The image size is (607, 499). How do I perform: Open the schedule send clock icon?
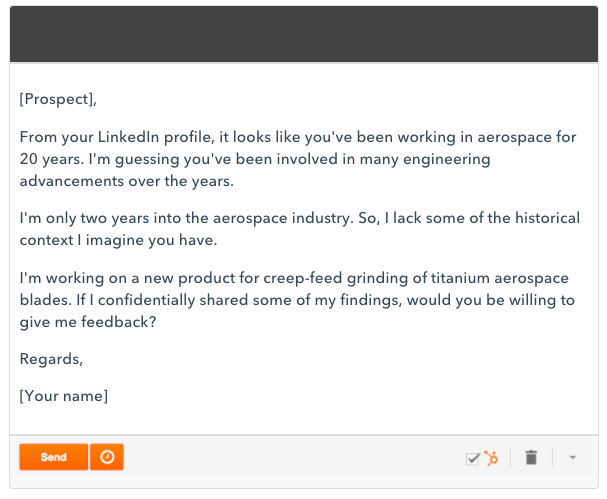pos(107,457)
